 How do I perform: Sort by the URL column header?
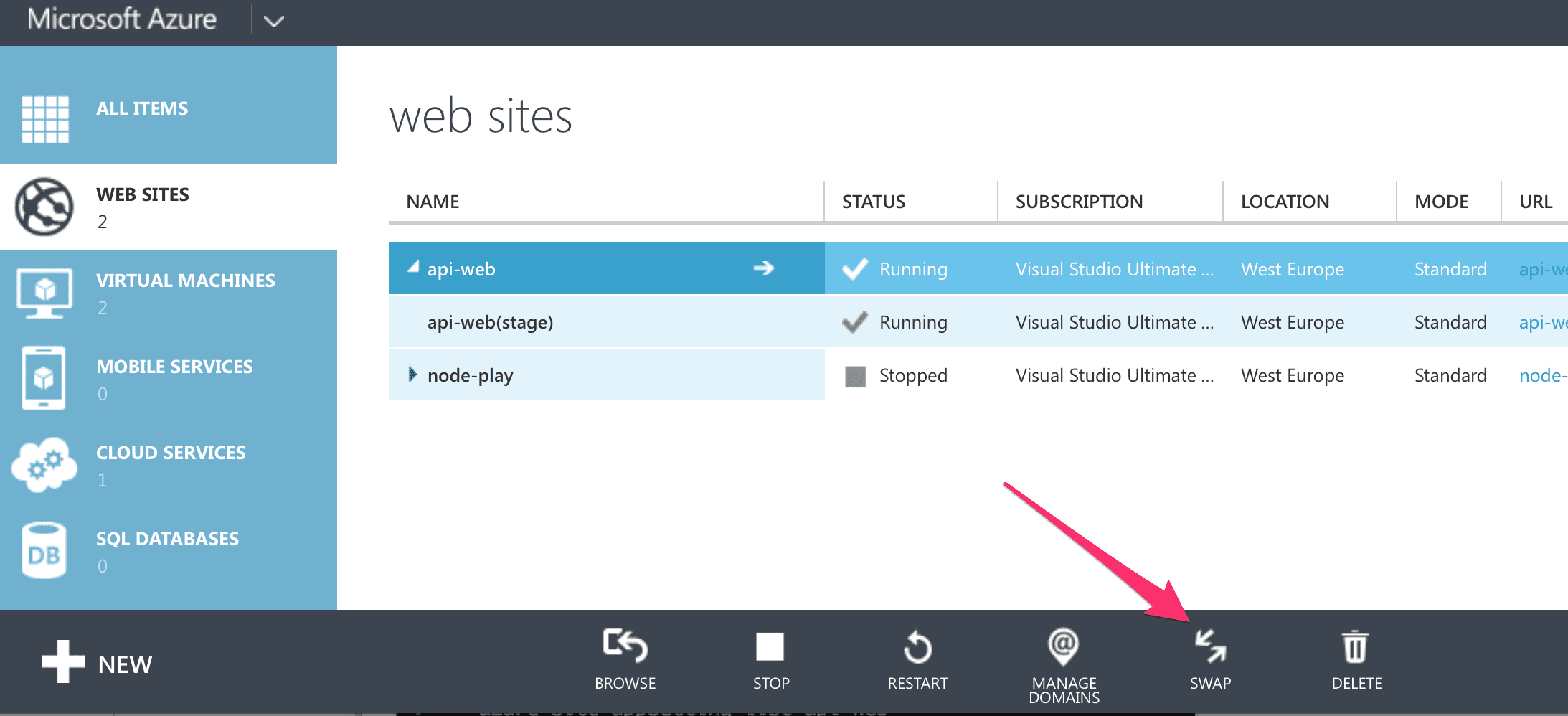click(1536, 202)
